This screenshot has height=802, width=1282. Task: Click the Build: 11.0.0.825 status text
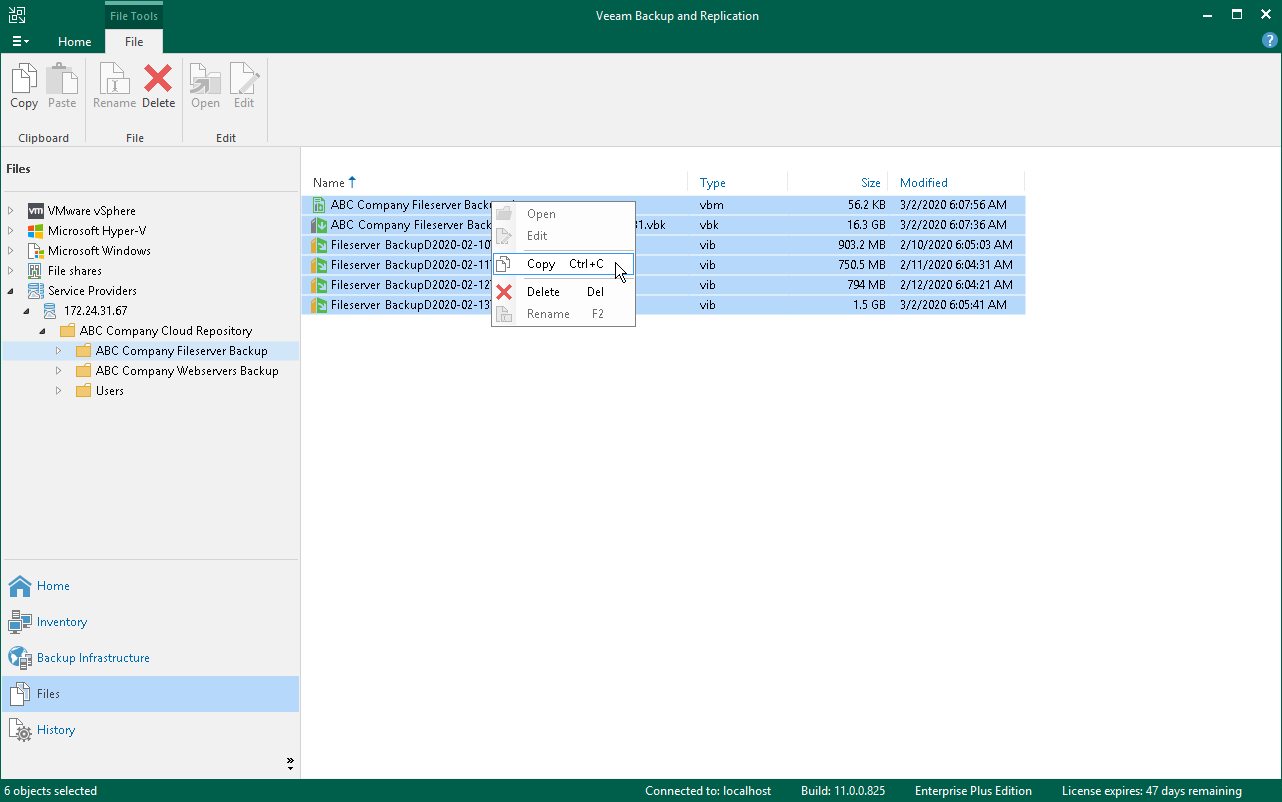tap(843, 791)
